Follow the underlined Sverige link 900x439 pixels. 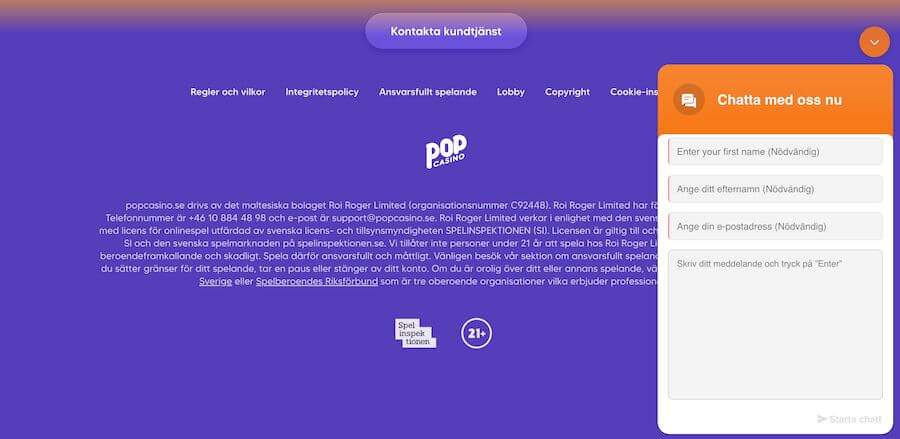(216, 282)
